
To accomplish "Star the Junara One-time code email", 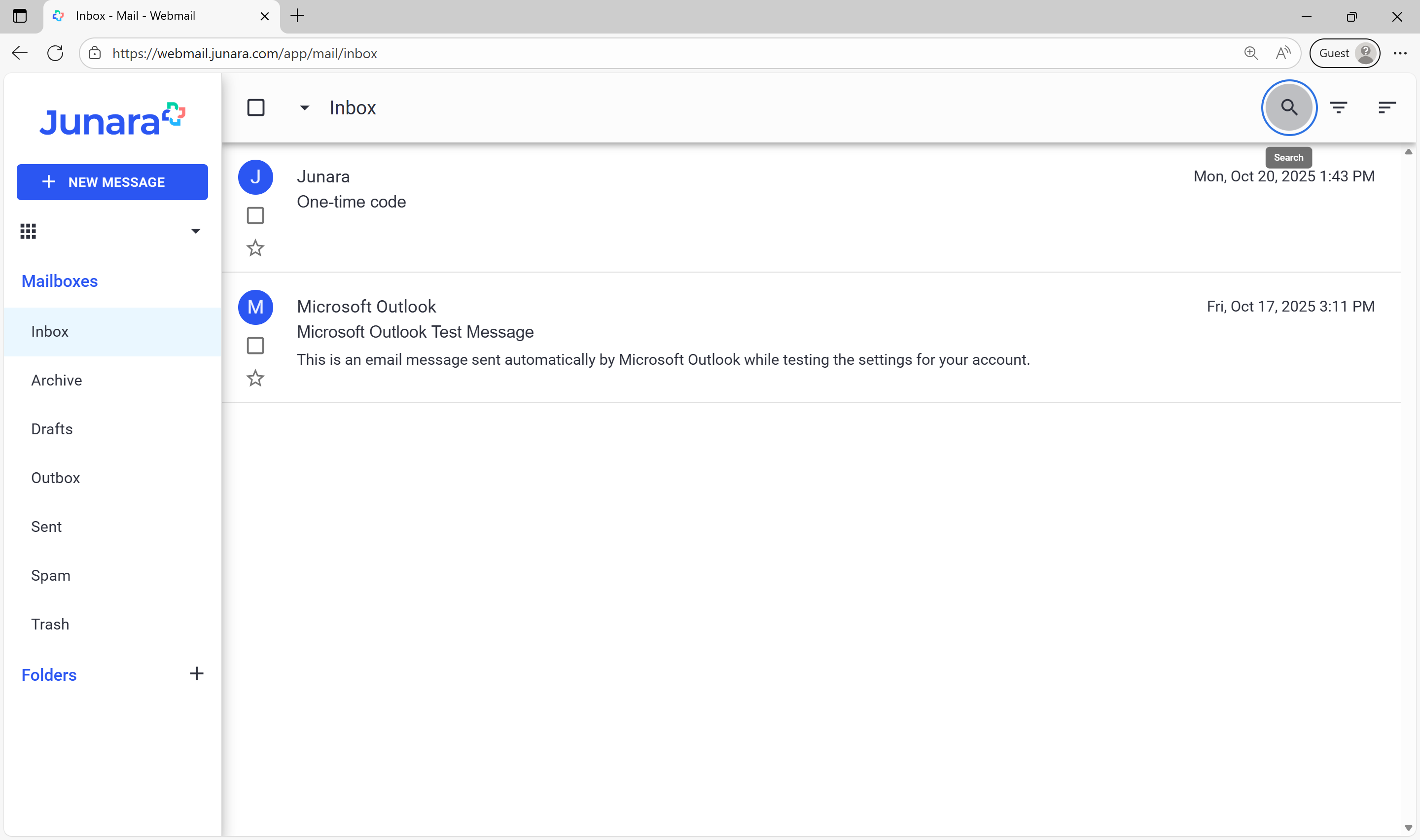I will click(255, 248).
